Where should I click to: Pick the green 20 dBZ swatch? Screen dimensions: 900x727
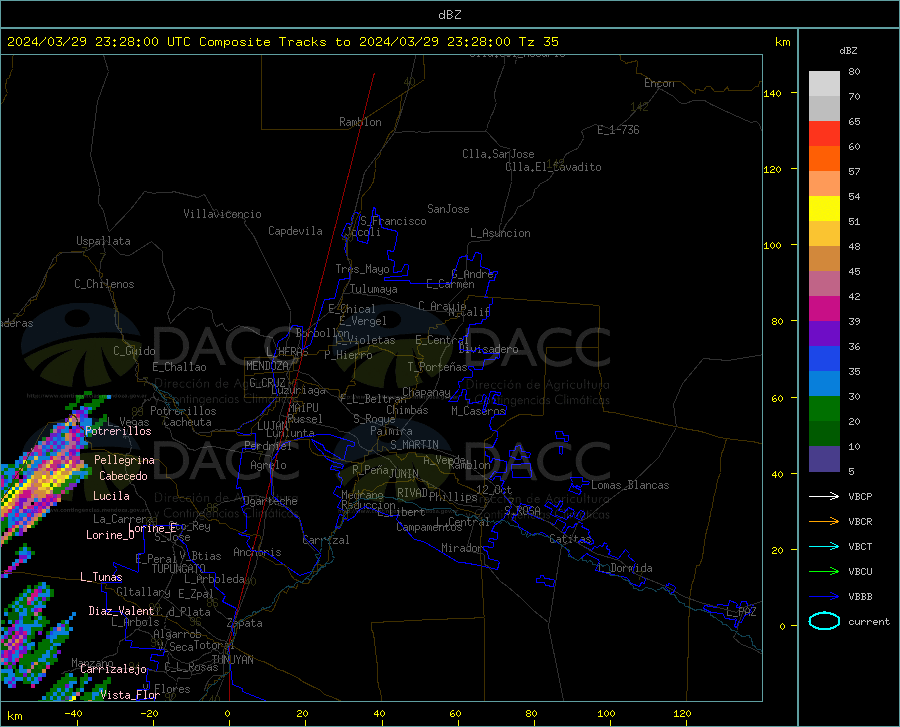tap(824, 409)
